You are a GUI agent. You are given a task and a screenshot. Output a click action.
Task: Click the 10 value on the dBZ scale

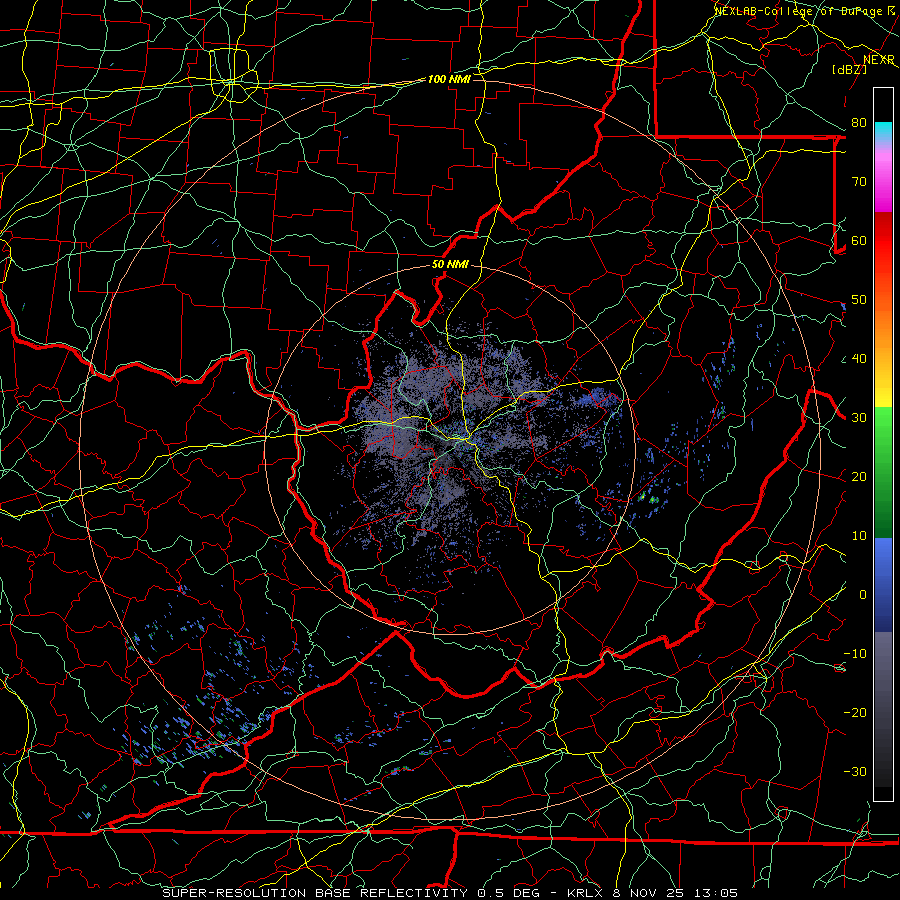[859, 536]
